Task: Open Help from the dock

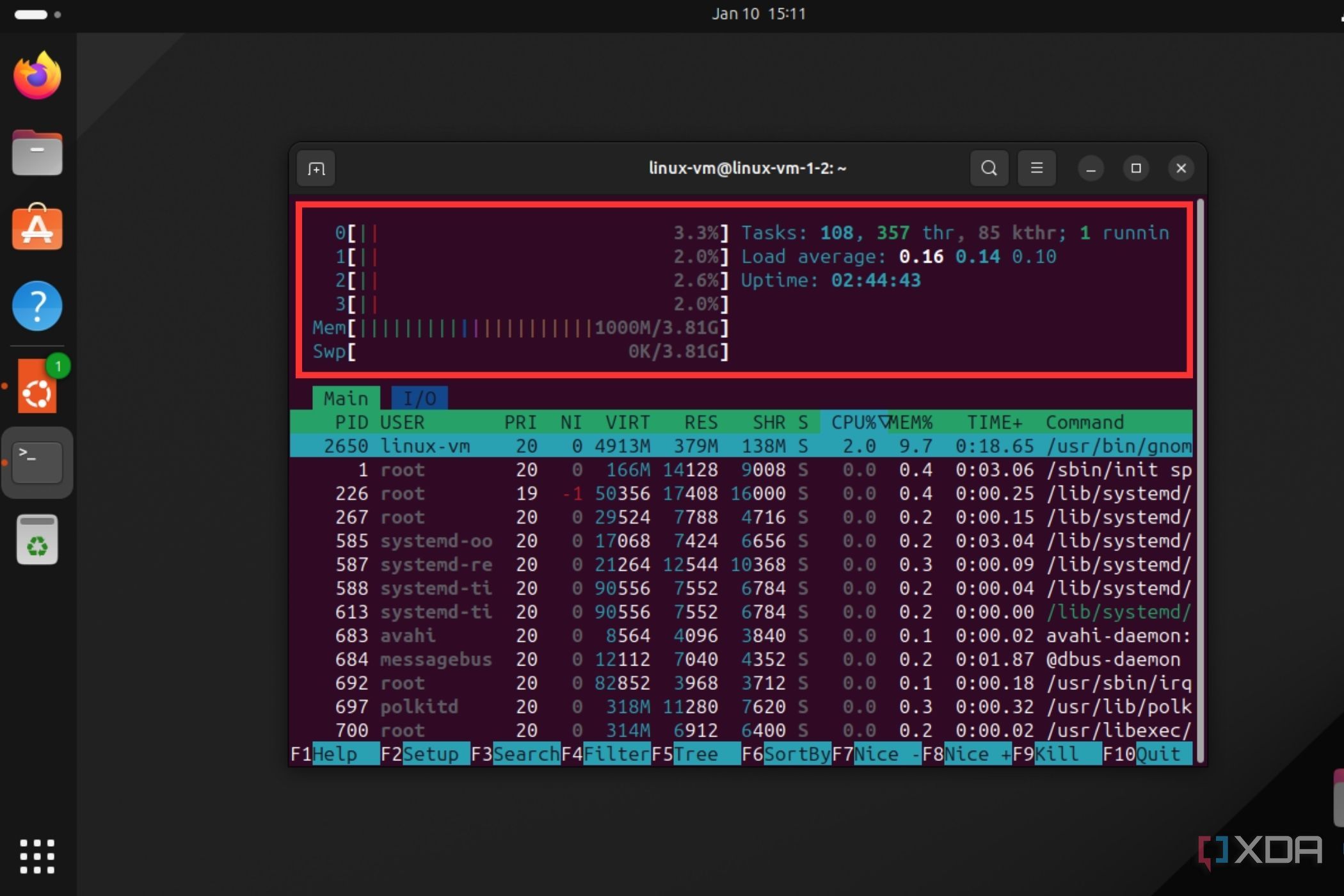Action: pos(37,306)
